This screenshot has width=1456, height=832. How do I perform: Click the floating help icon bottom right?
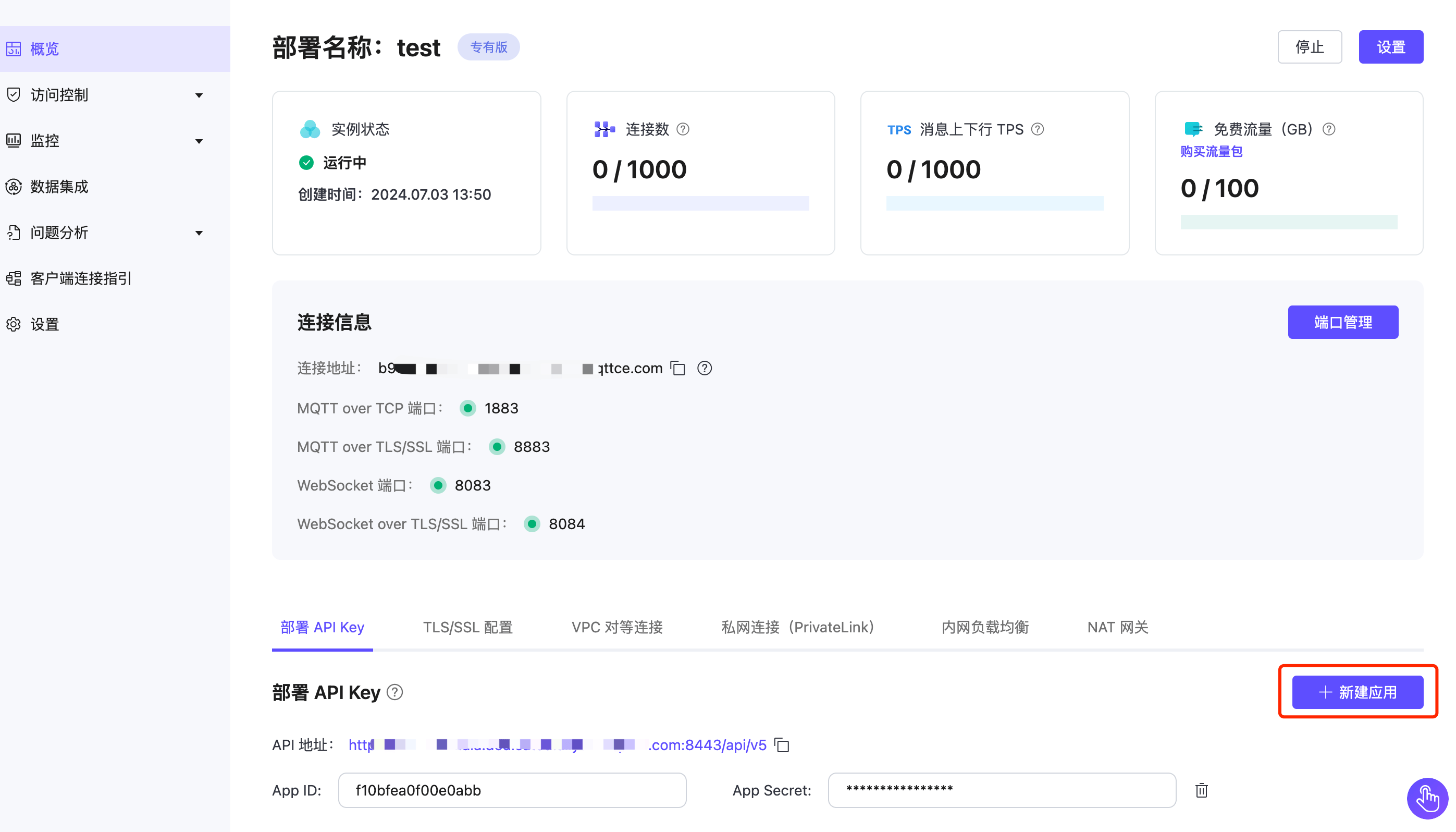point(1427,798)
